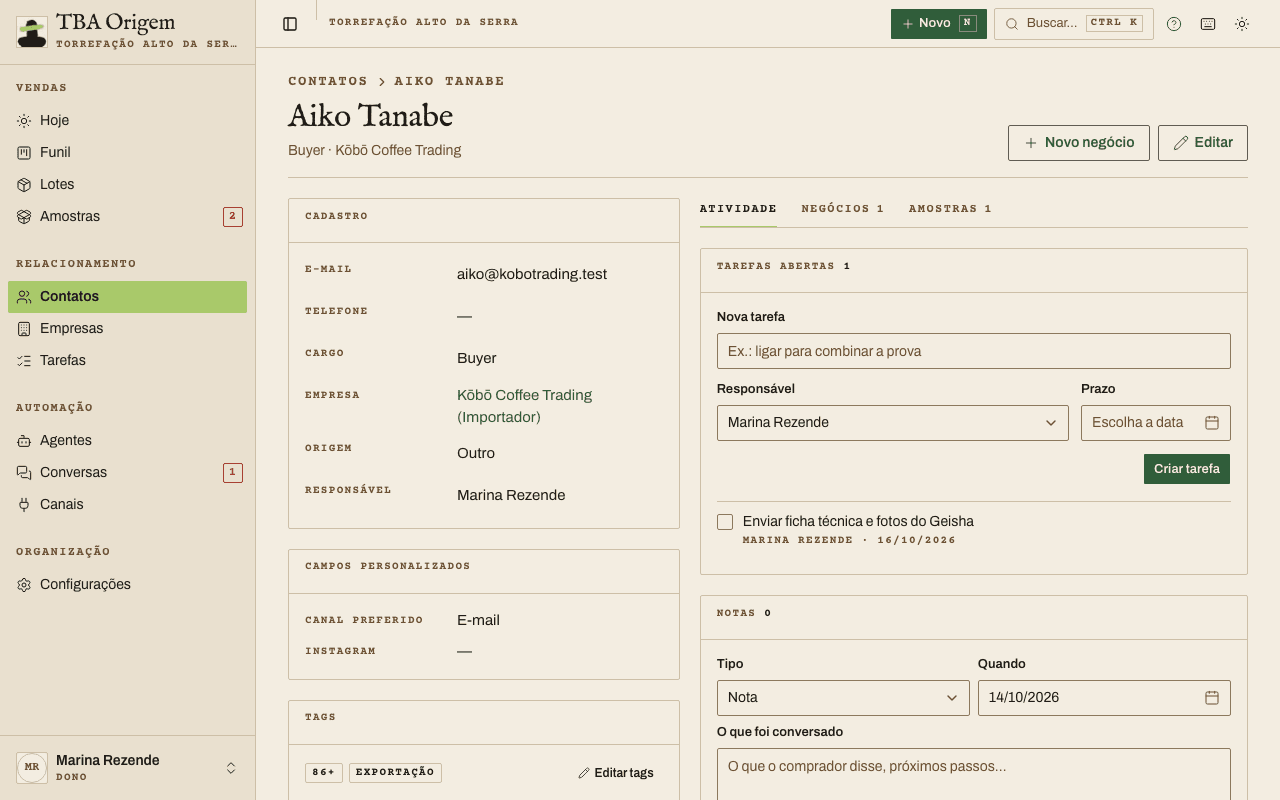Open the help icon in top bar
The image size is (1280, 800).
click(x=1174, y=24)
